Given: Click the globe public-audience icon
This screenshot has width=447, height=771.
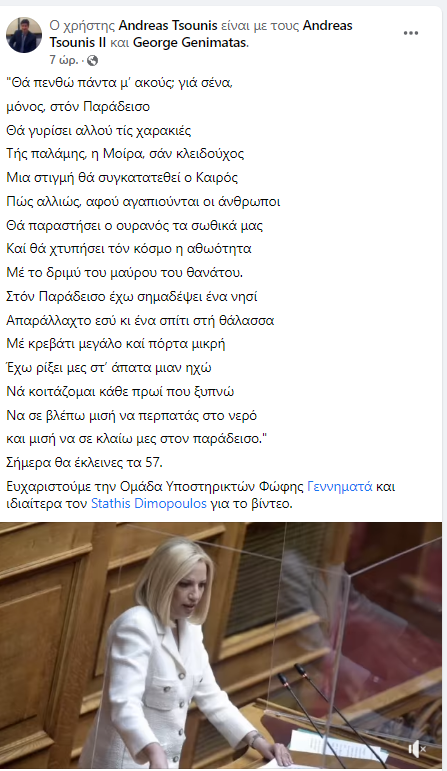Looking at the screenshot, I should [x=92, y=60].
